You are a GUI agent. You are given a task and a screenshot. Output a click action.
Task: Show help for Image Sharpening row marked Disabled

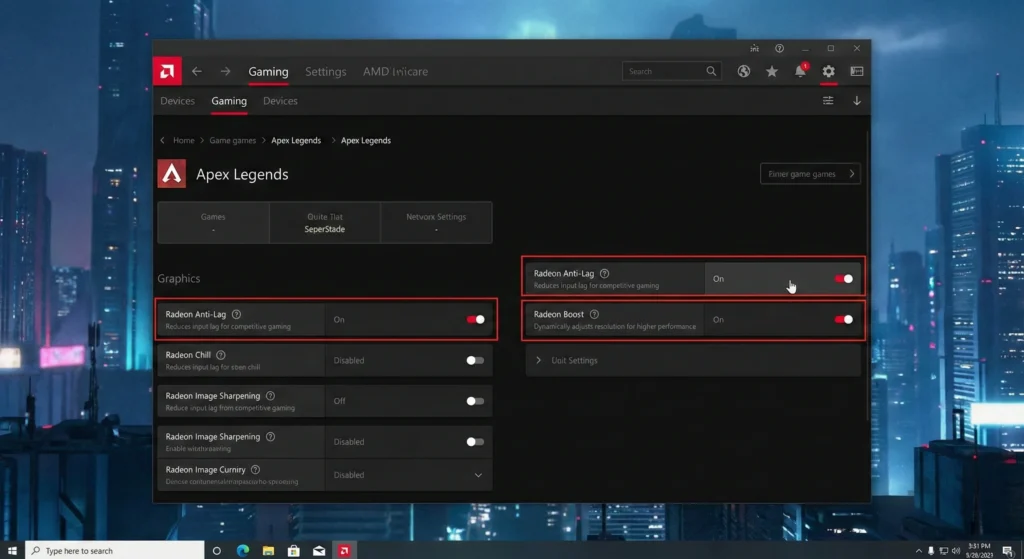pyautogui.click(x=270, y=436)
